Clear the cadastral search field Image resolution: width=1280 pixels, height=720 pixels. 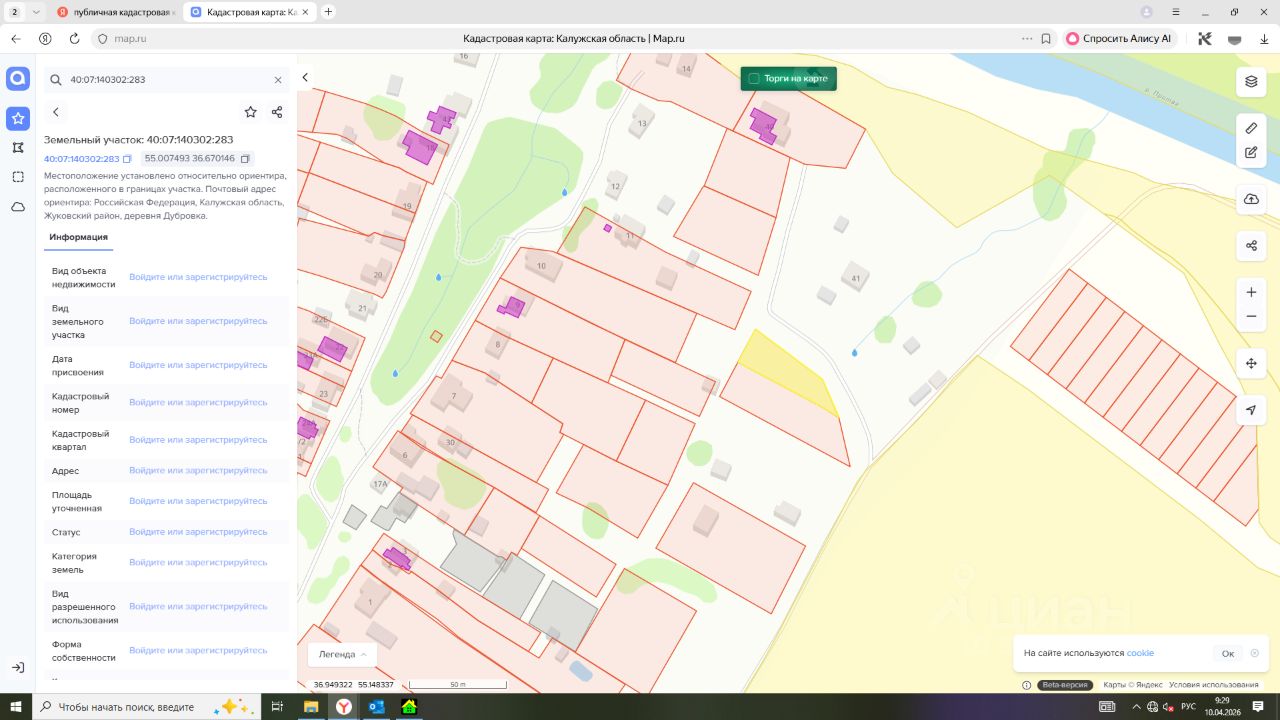tap(278, 80)
